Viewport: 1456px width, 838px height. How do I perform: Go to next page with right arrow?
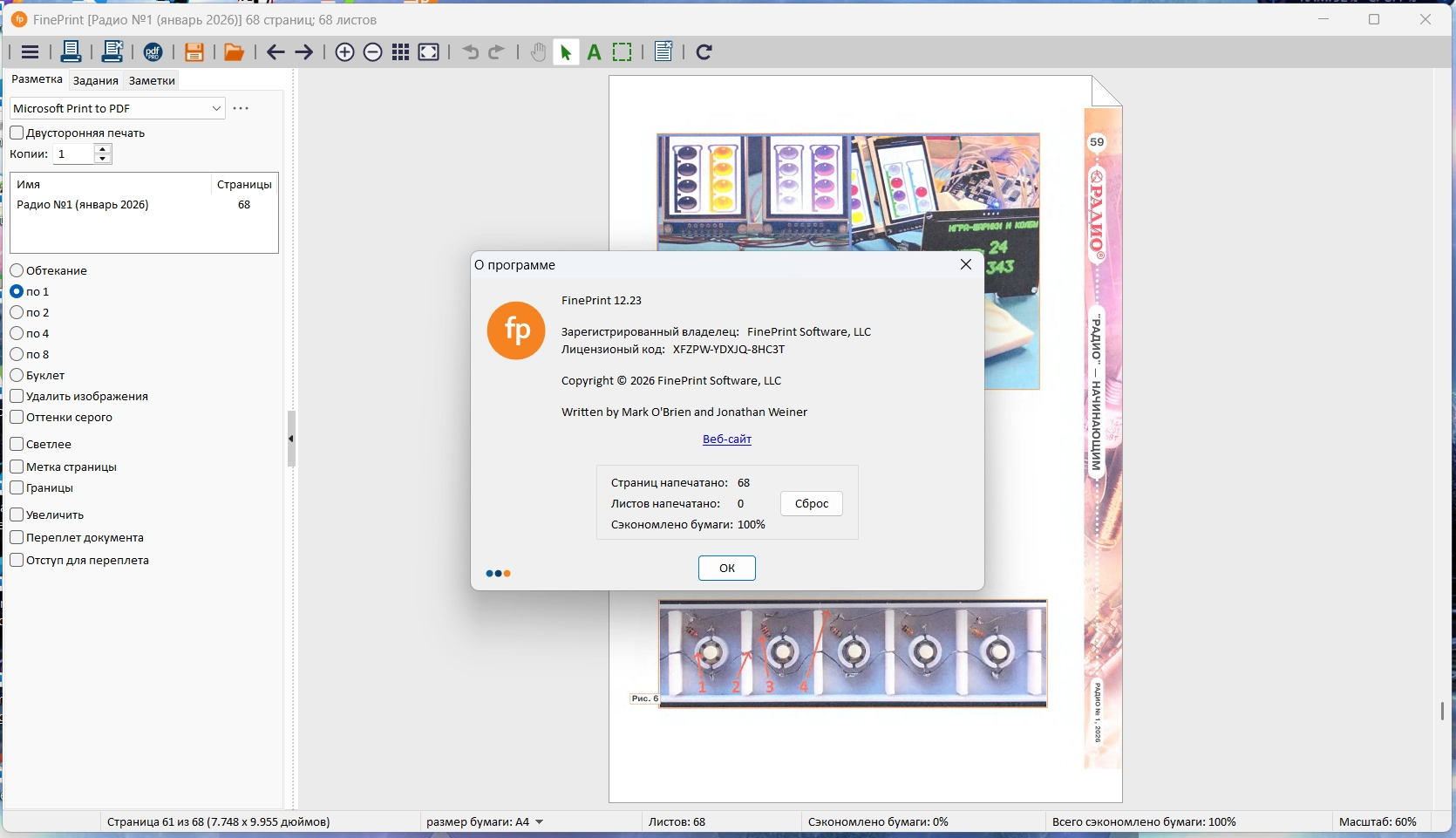[304, 52]
